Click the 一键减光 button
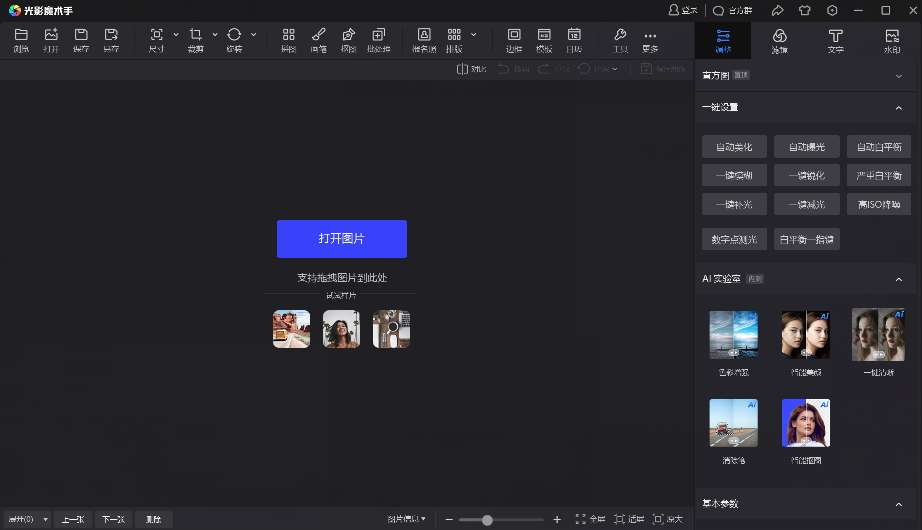 pyautogui.click(x=807, y=204)
